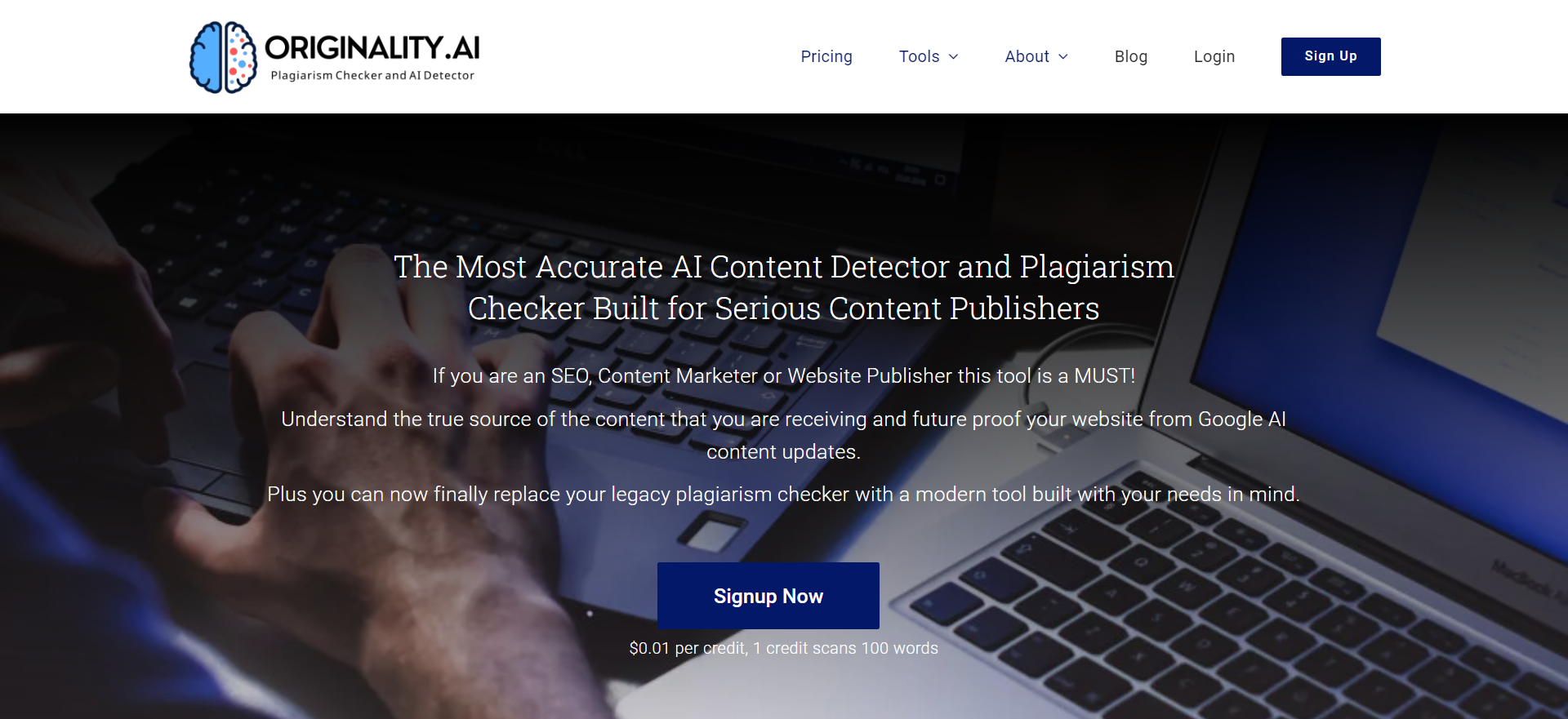Click the Most Accurate AI Content Detector headline
The height and width of the screenshot is (719, 1568).
tap(784, 287)
